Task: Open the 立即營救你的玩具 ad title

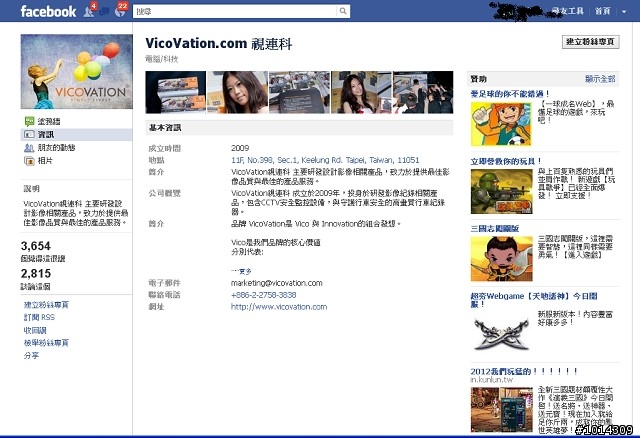Action: point(506,161)
